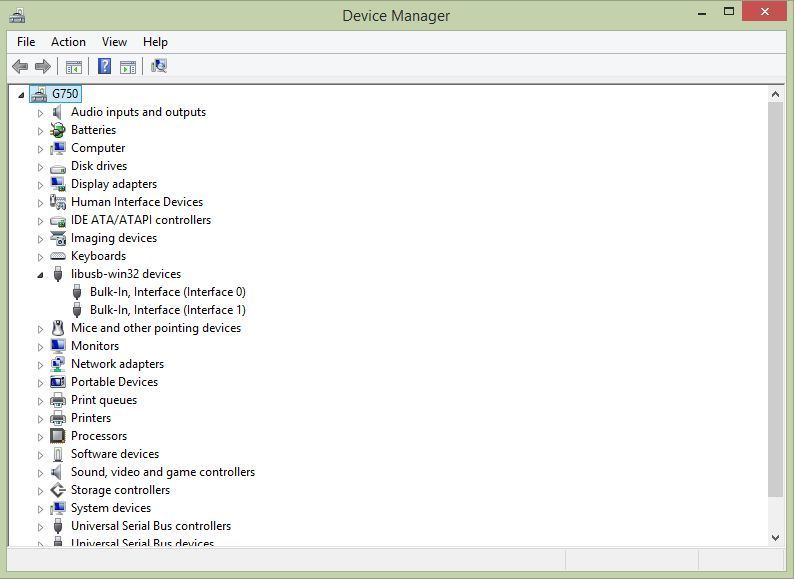
Task: Expand the Network adapters node arrow
Action: [40, 365]
